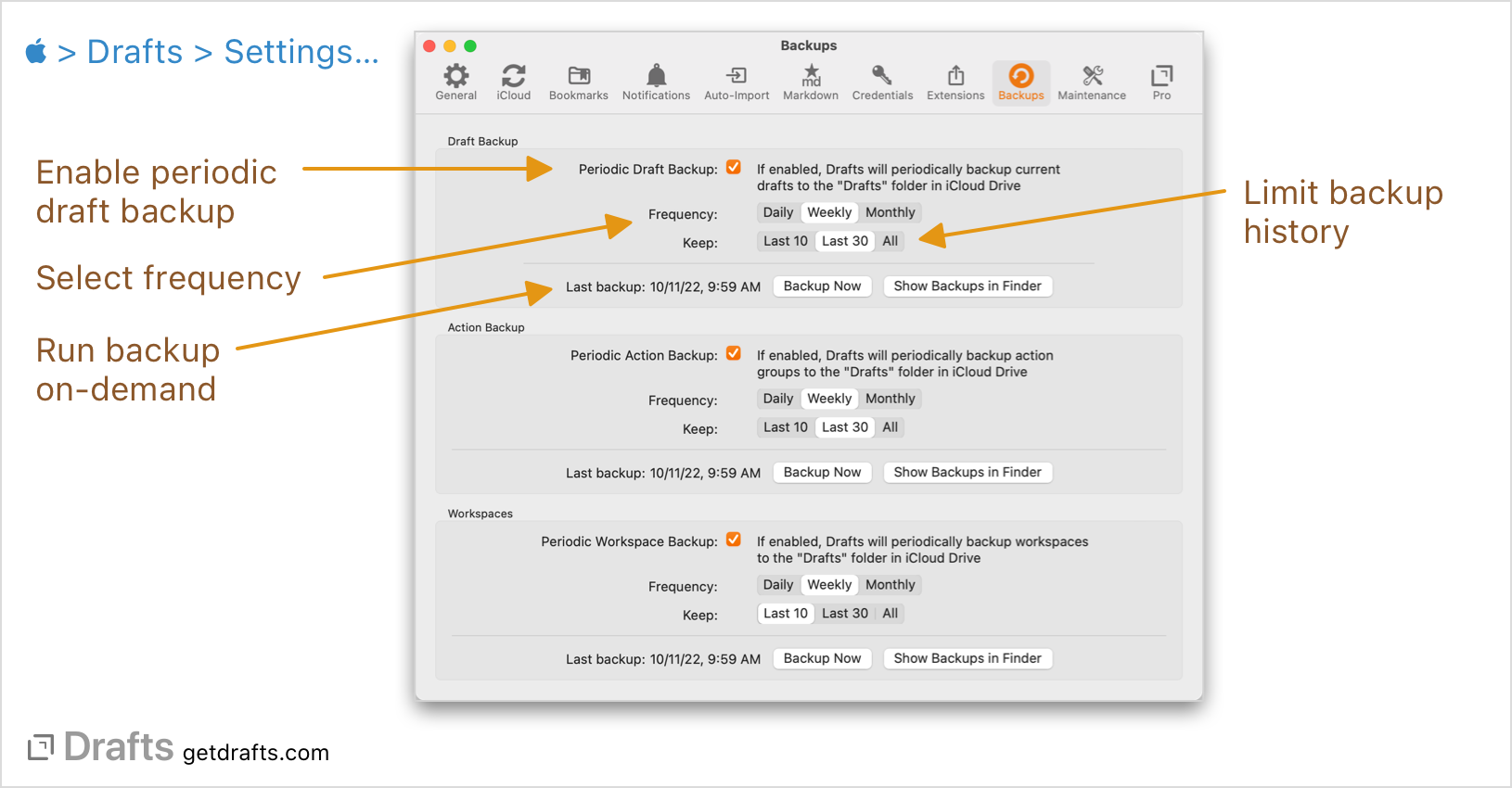Screen dimensions: 1512x788
Task: Open the Notifications bell tab
Action: pos(656,83)
